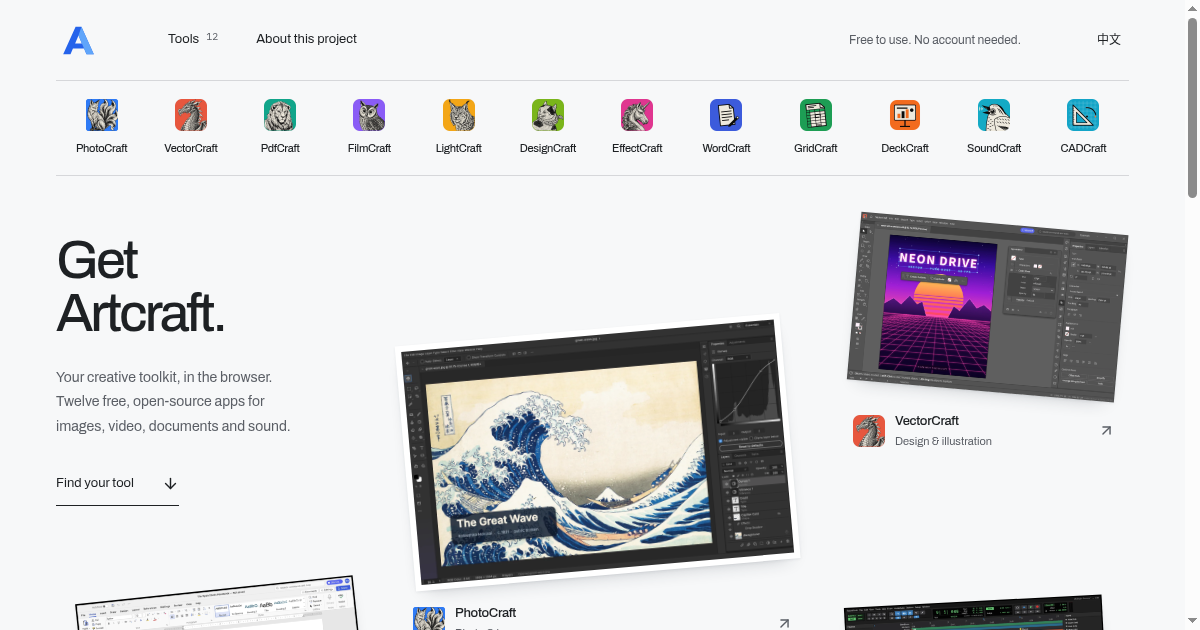Select the DeckCraft presentation icon
Viewport: 1200px width, 630px height.
coord(905,115)
